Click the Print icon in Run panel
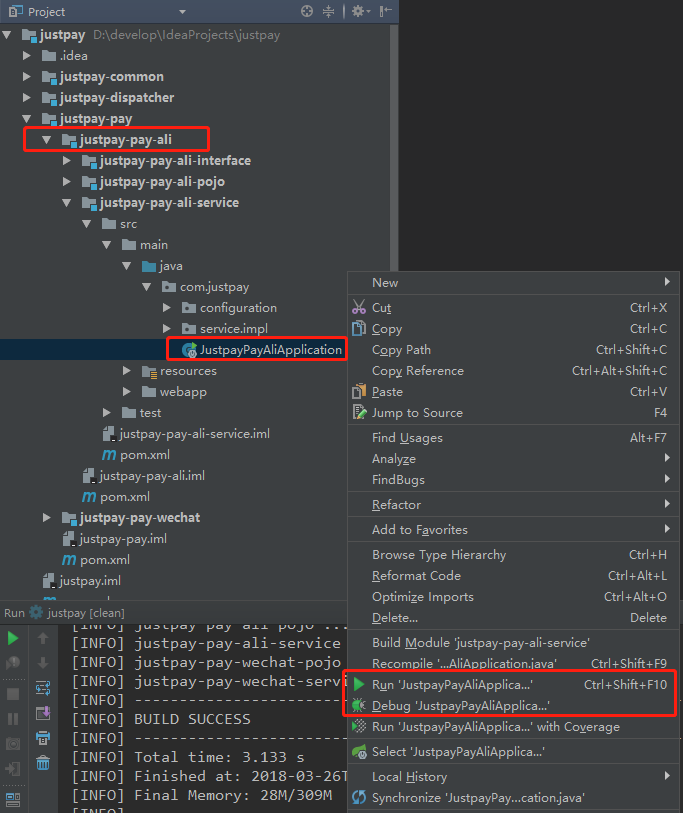This screenshot has height=813, width=683. 43,738
